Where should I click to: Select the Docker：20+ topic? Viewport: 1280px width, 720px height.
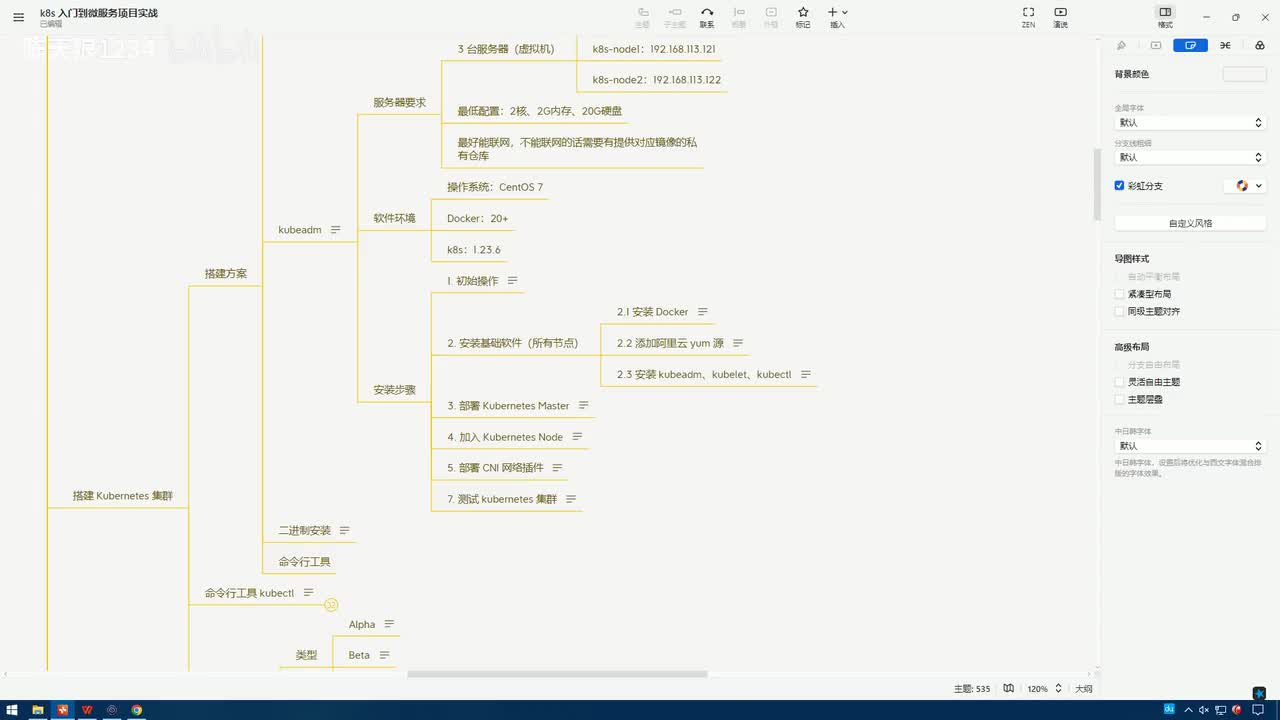pos(478,218)
